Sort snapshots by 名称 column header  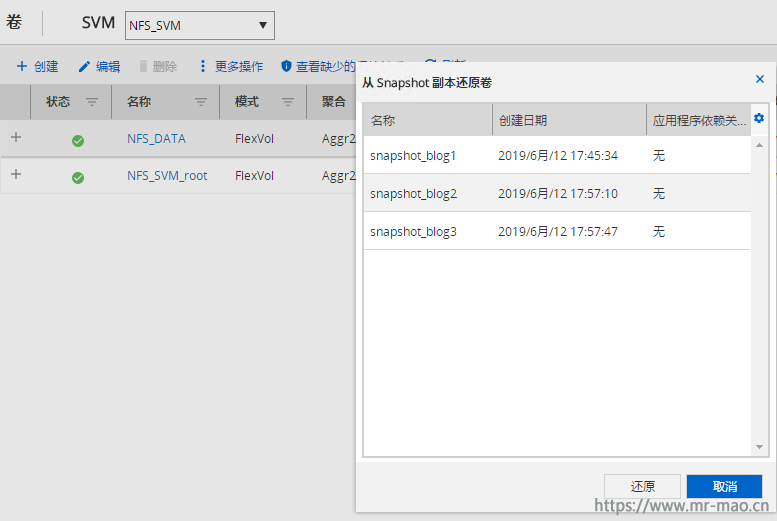[428, 120]
